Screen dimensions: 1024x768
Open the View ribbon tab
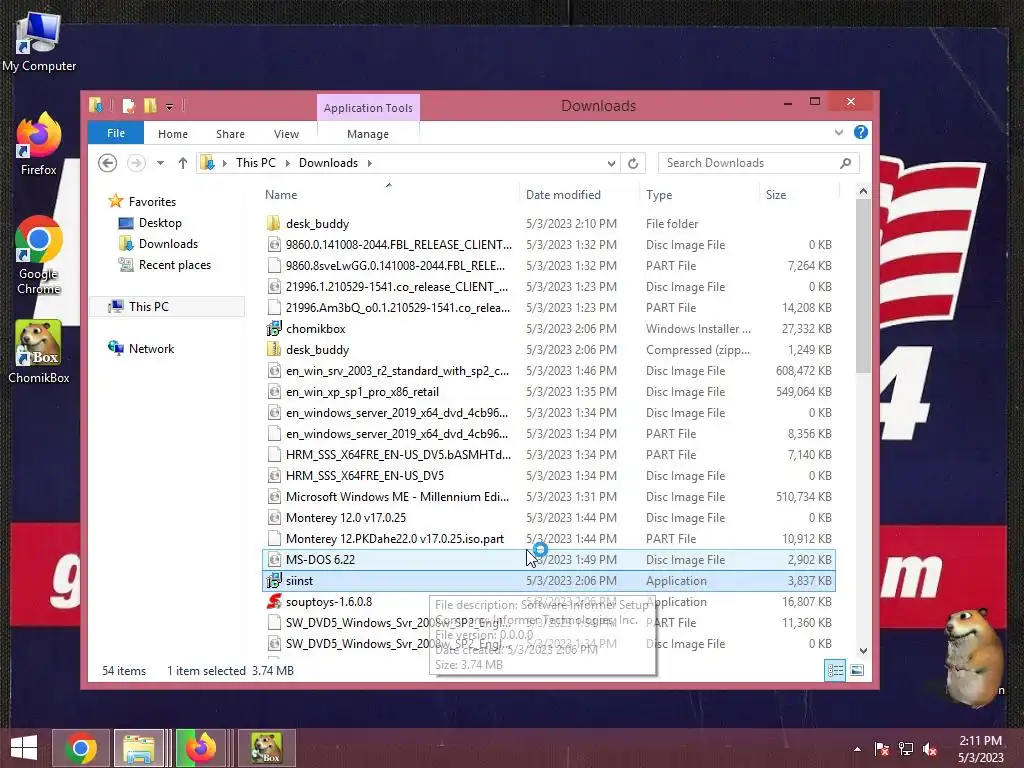[x=286, y=134]
